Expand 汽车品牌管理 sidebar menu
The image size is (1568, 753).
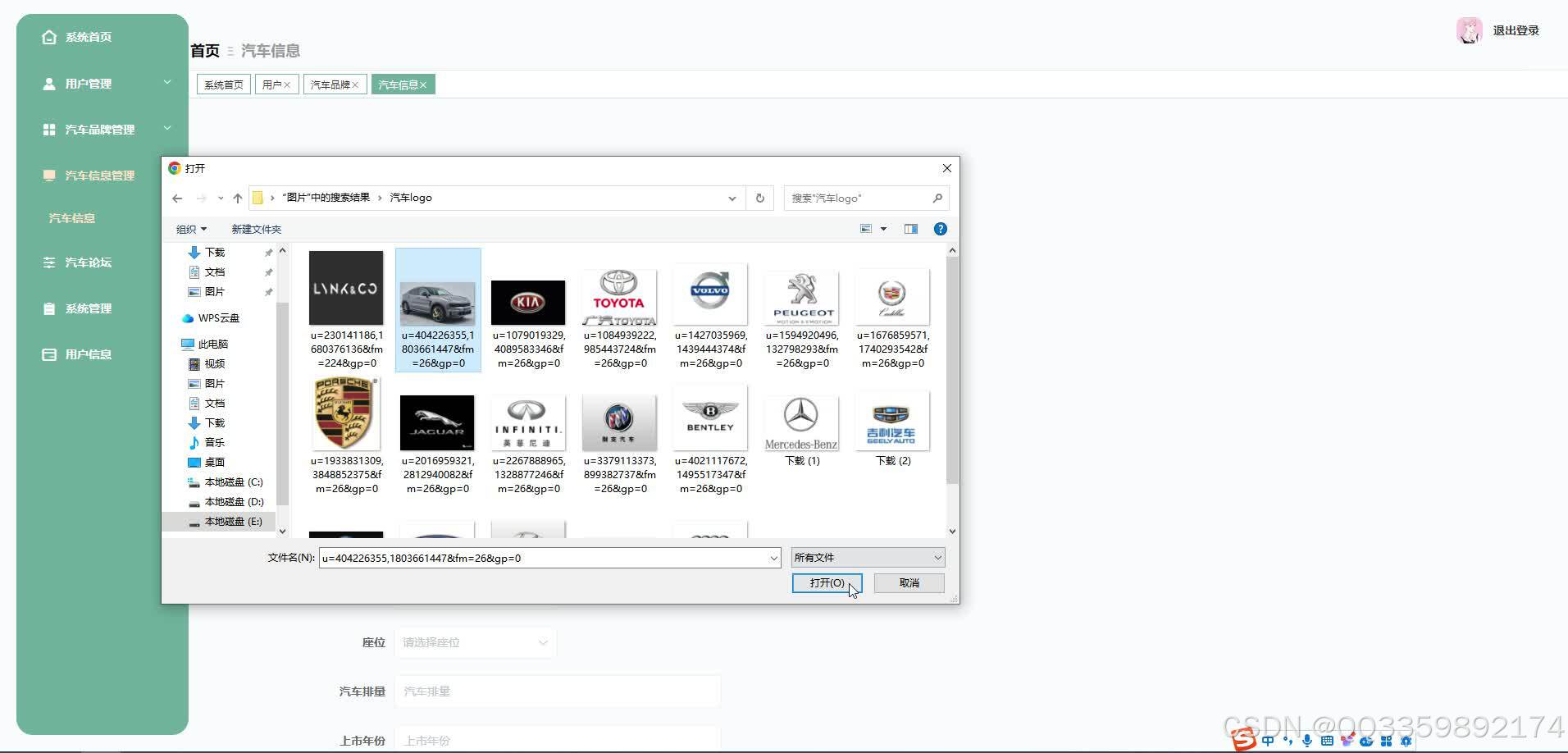(103, 130)
